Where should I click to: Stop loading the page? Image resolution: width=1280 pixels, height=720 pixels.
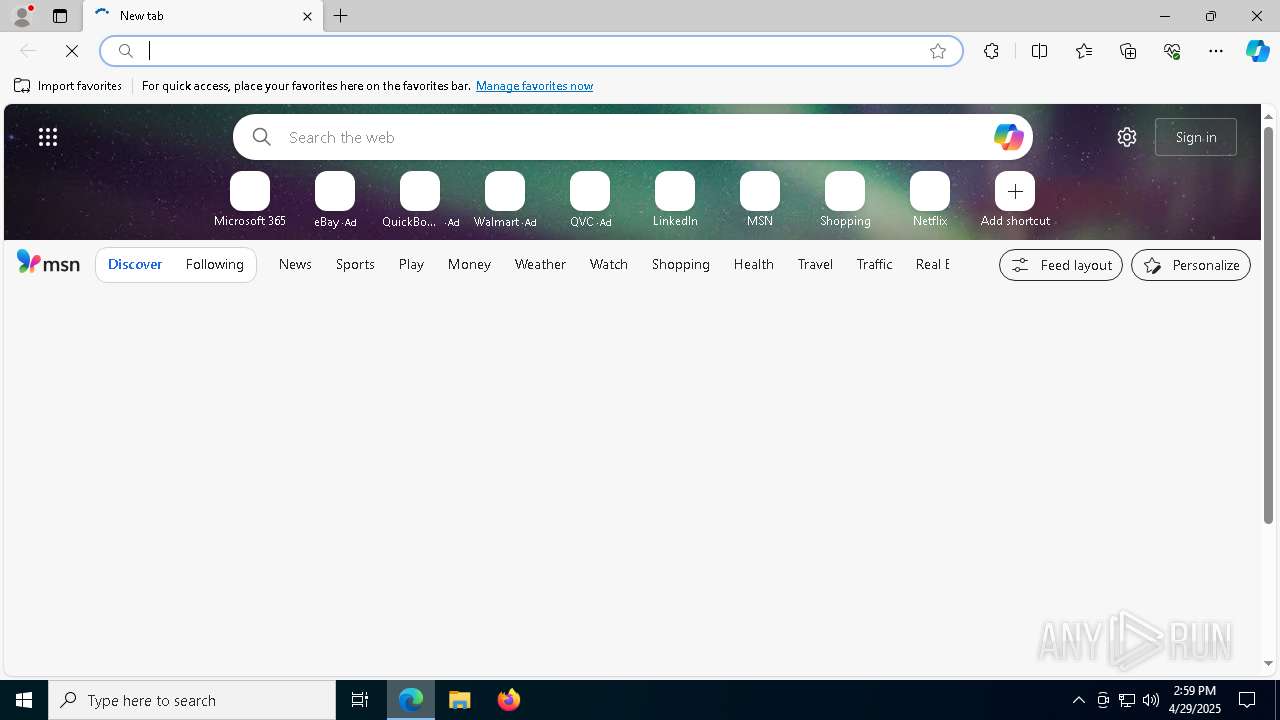tap(72, 51)
